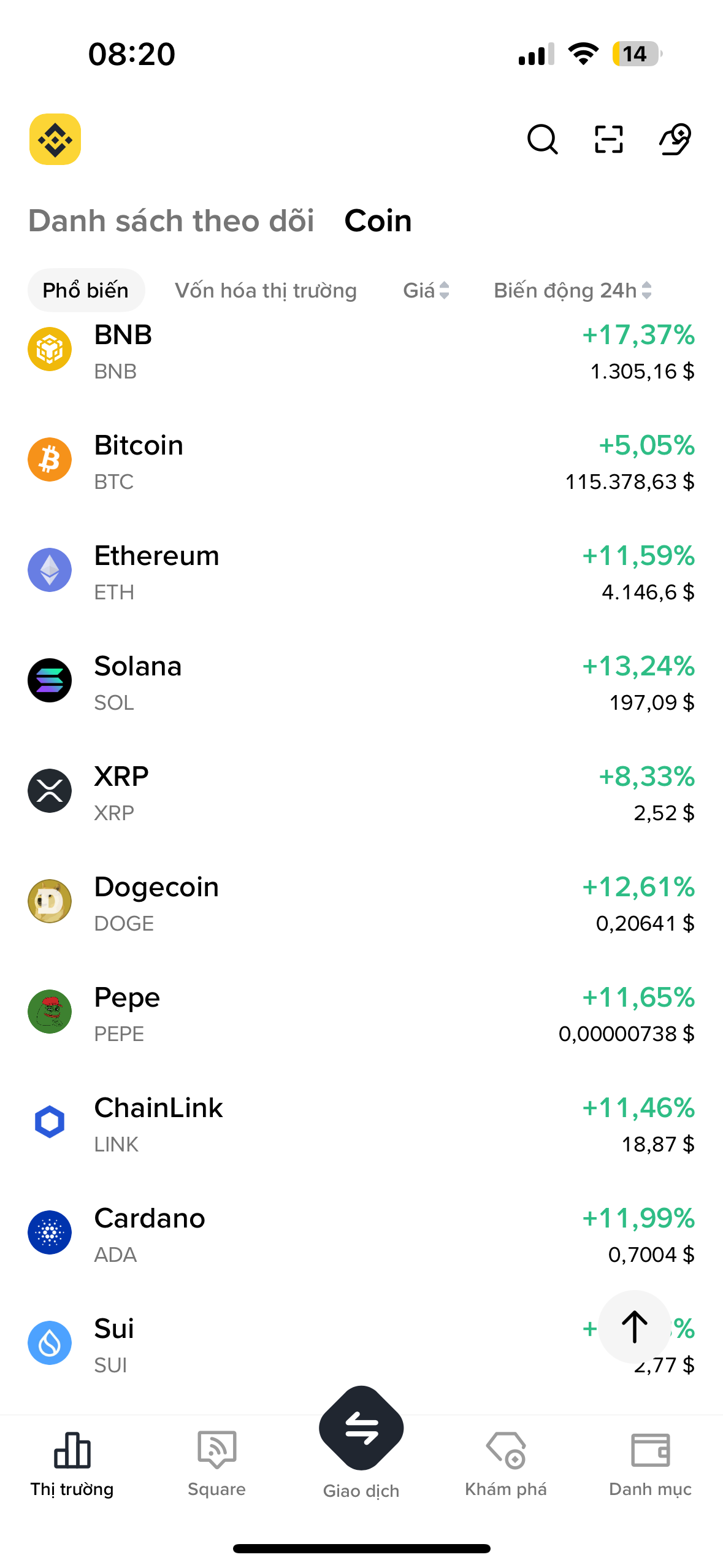This screenshot has height=1568, width=723.
Task: Tap the QR scan icon
Action: click(x=608, y=139)
